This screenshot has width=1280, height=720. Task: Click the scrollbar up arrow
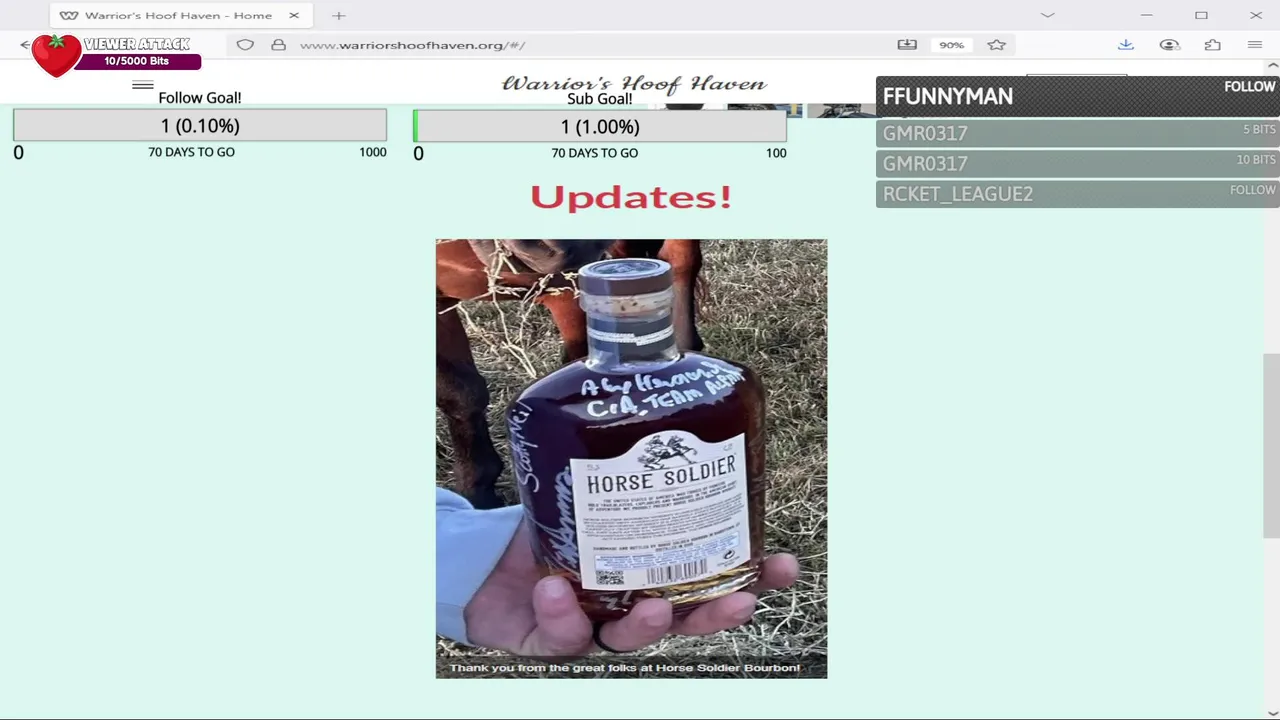pos(1271,66)
